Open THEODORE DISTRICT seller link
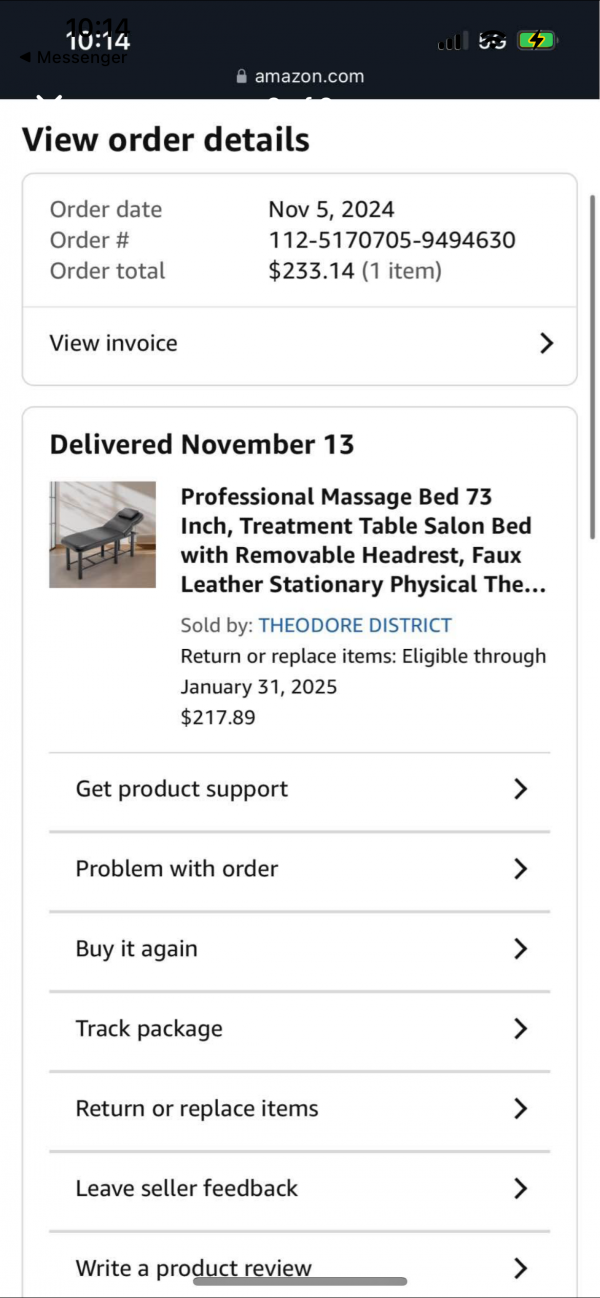This screenshot has width=600, height=1298. click(355, 626)
